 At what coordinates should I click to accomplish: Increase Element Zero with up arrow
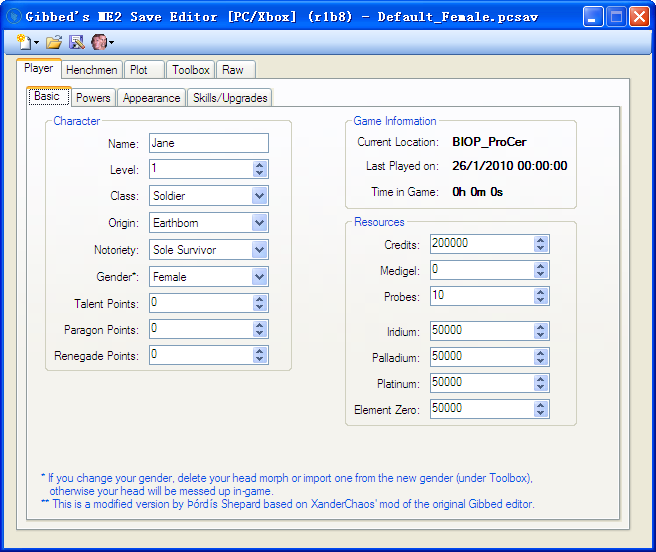coord(541,405)
